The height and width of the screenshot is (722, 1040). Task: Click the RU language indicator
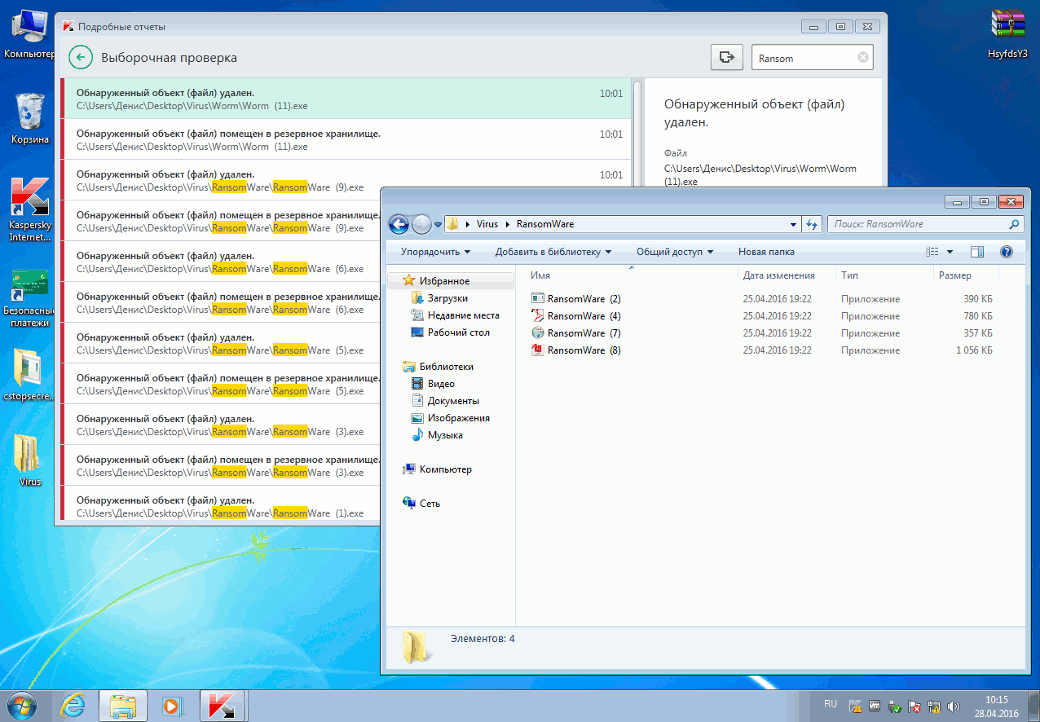(x=830, y=704)
